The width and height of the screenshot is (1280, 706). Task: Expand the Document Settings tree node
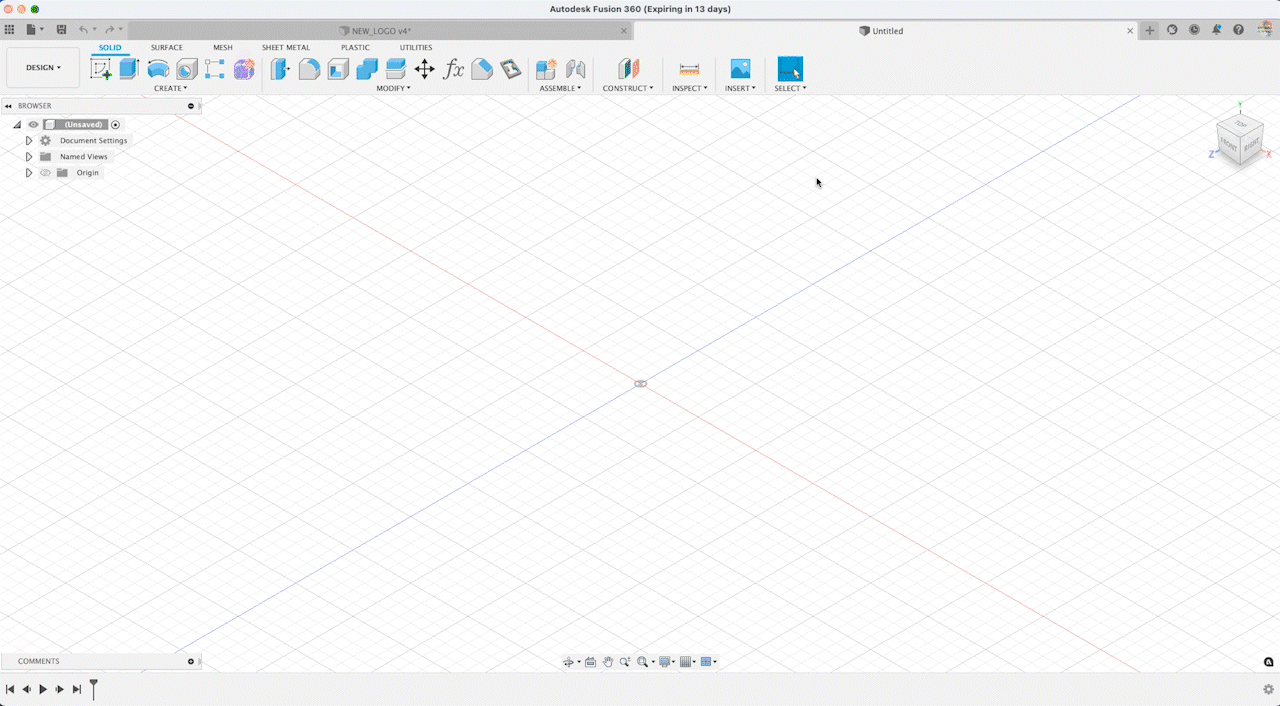click(x=29, y=141)
